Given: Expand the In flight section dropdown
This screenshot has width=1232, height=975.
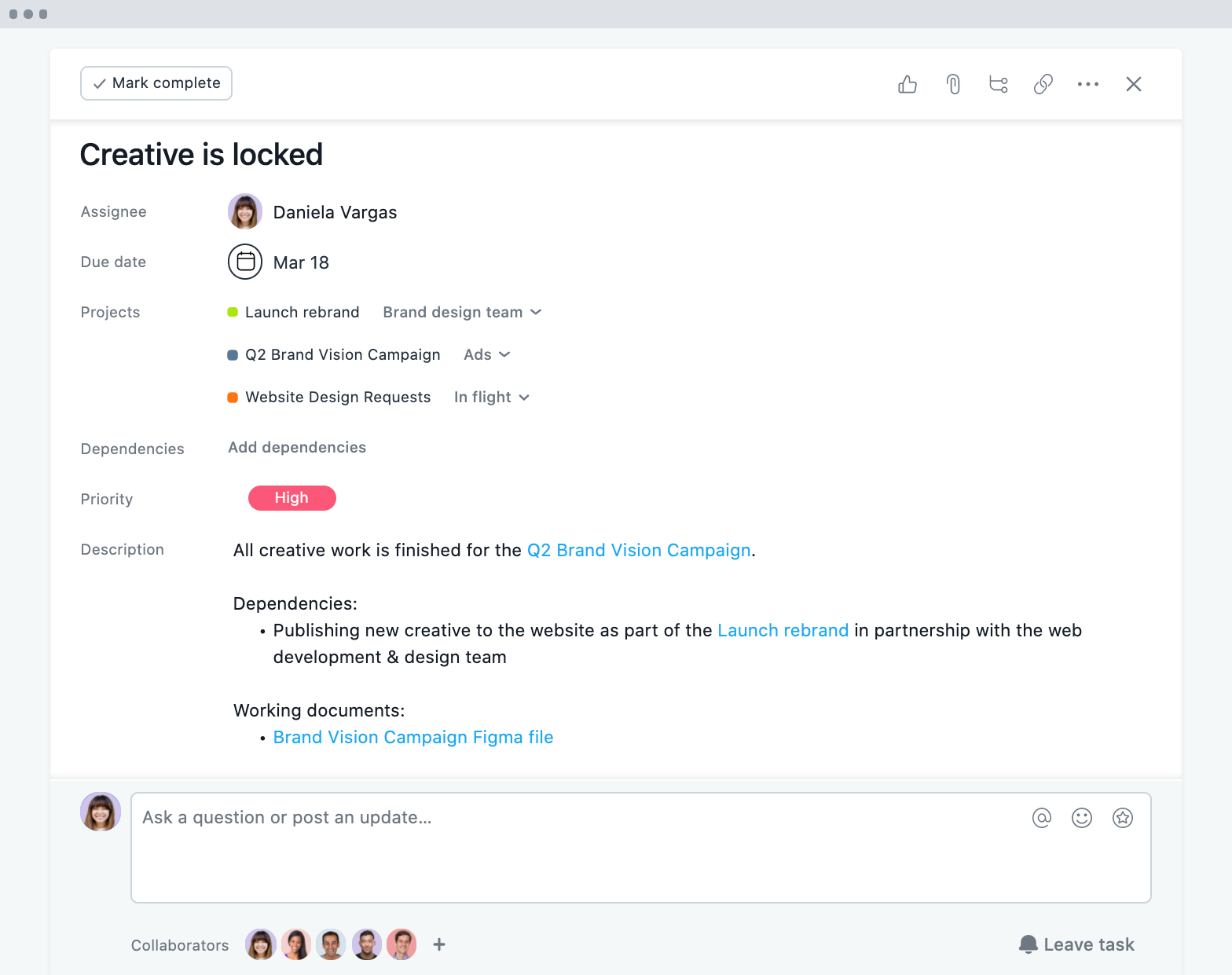Looking at the screenshot, I should 492,397.
